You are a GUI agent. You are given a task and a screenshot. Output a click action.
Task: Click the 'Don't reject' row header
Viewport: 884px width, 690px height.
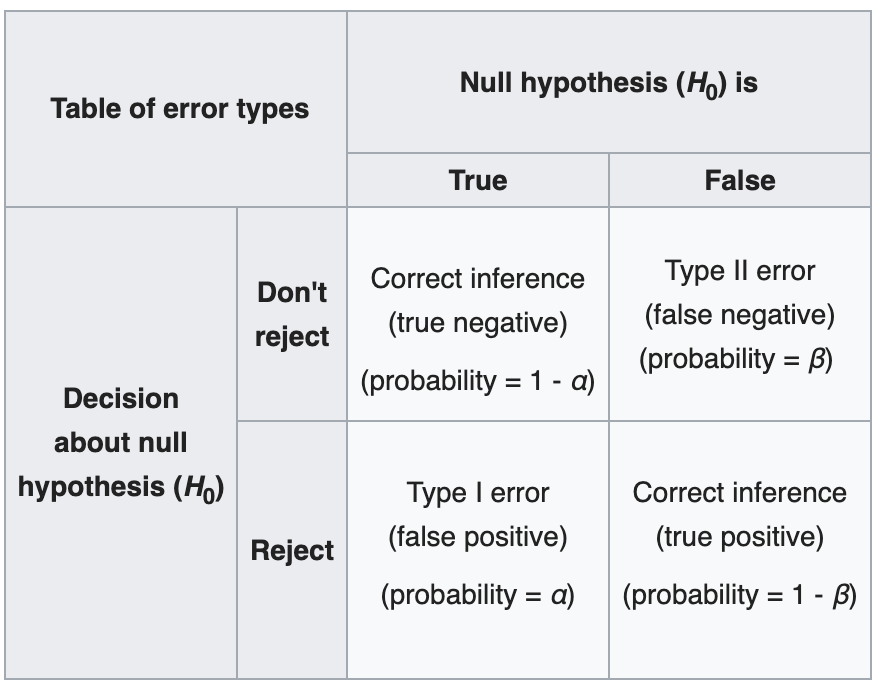point(292,314)
